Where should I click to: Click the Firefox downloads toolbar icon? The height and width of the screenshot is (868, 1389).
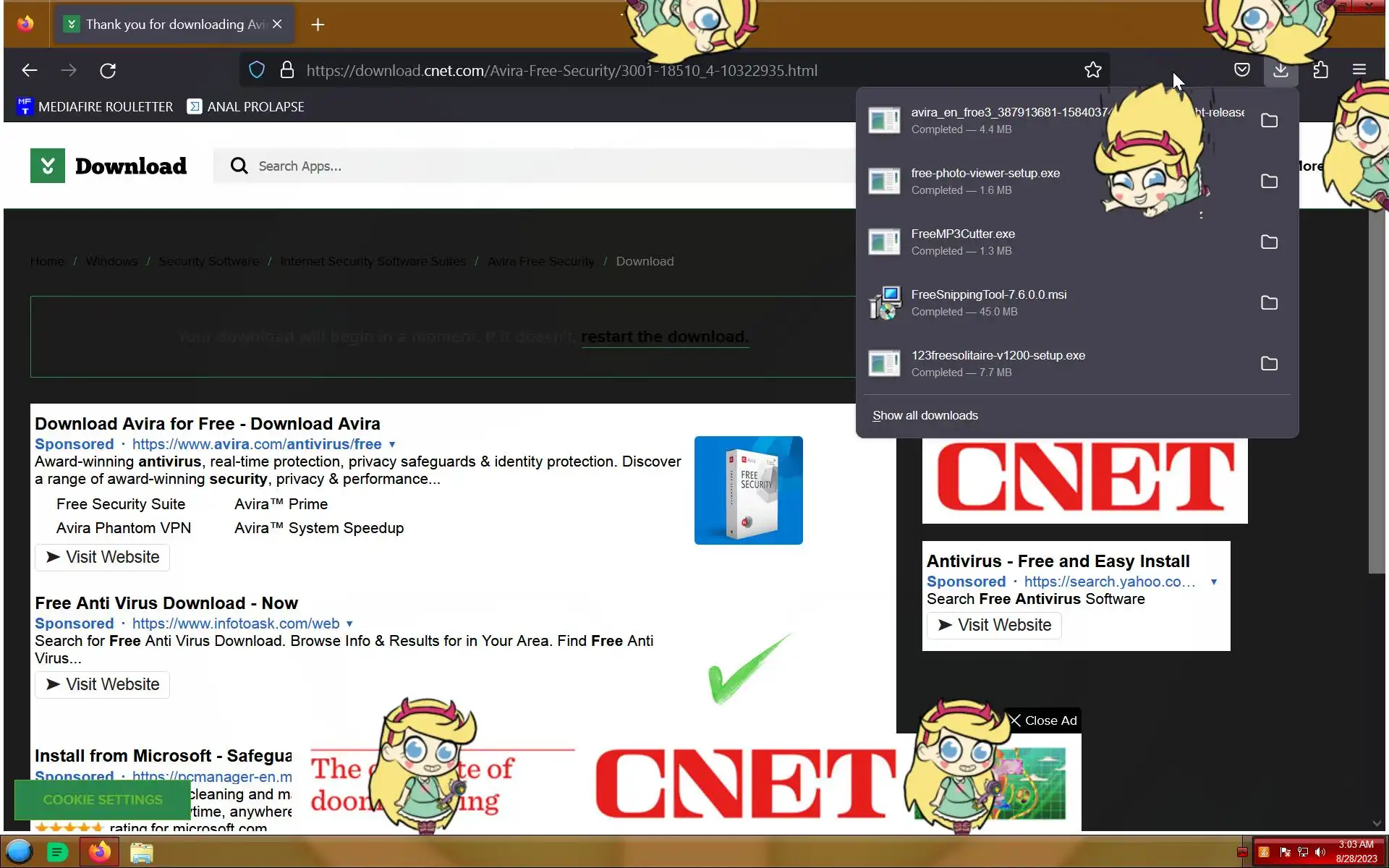[x=1280, y=70]
